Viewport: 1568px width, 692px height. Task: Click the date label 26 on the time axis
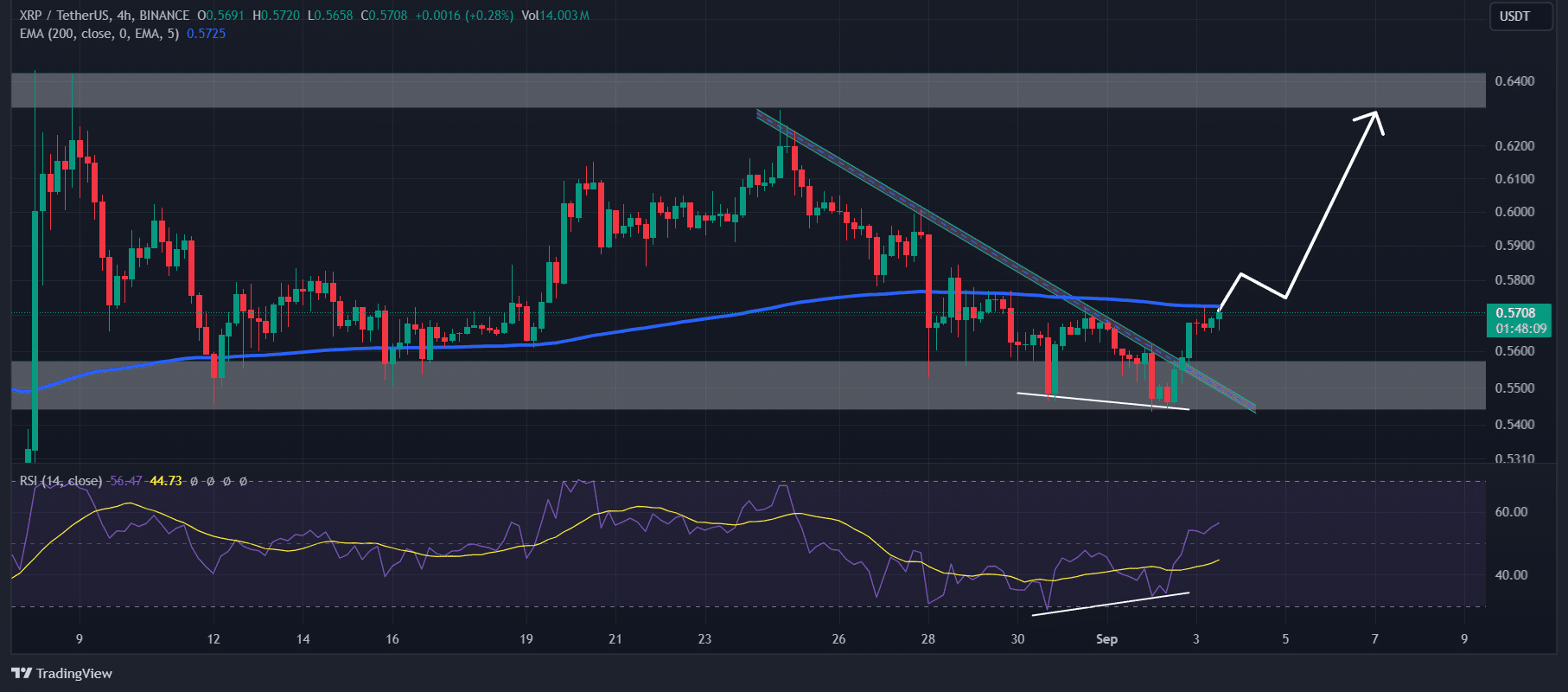coord(838,639)
